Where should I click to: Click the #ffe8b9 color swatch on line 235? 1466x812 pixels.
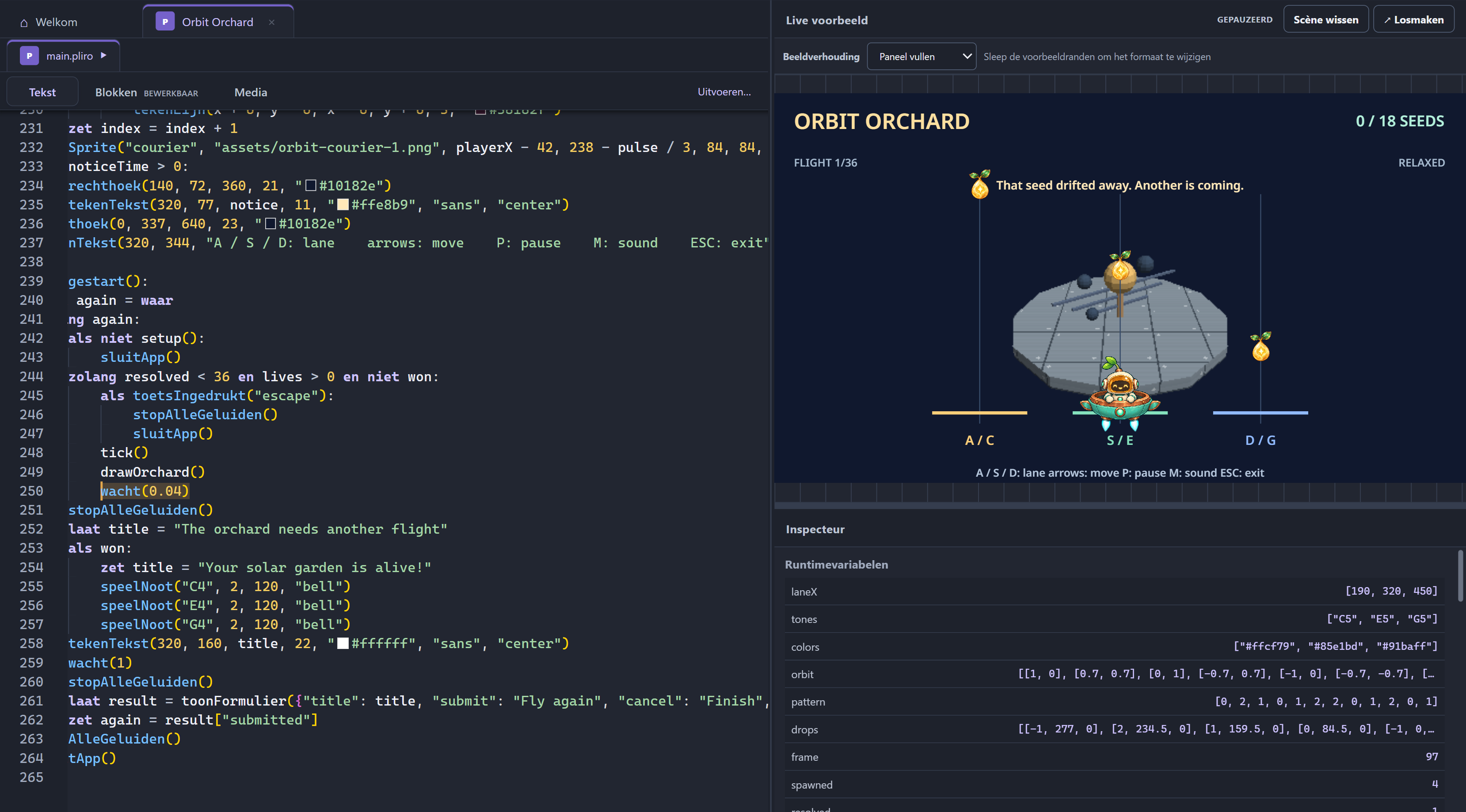coord(343,204)
